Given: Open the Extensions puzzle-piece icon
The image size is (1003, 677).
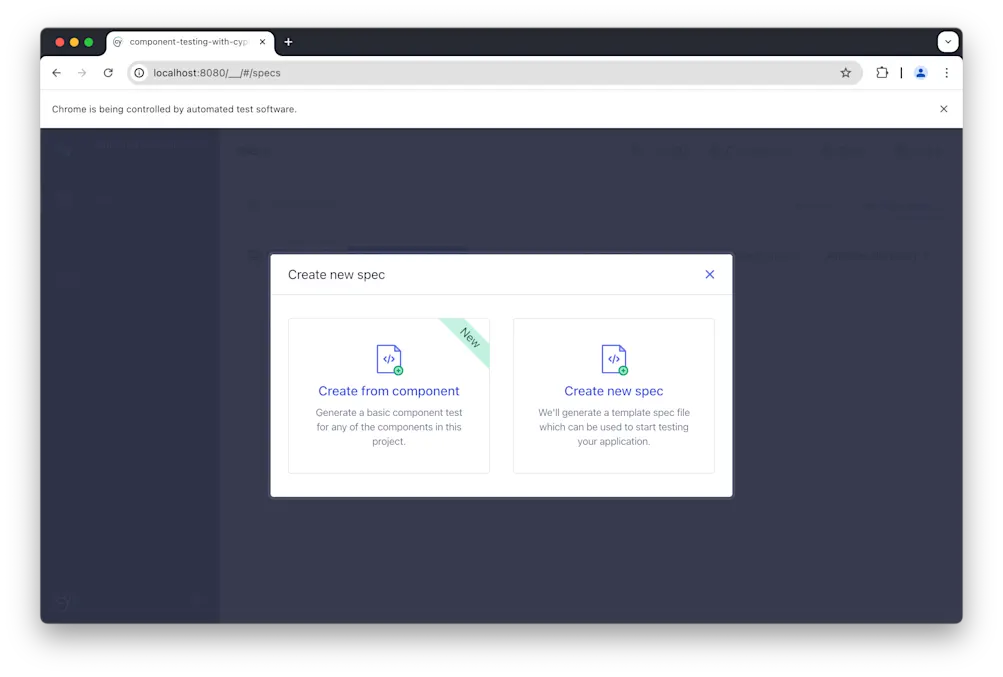Looking at the screenshot, I should click(881, 72).
